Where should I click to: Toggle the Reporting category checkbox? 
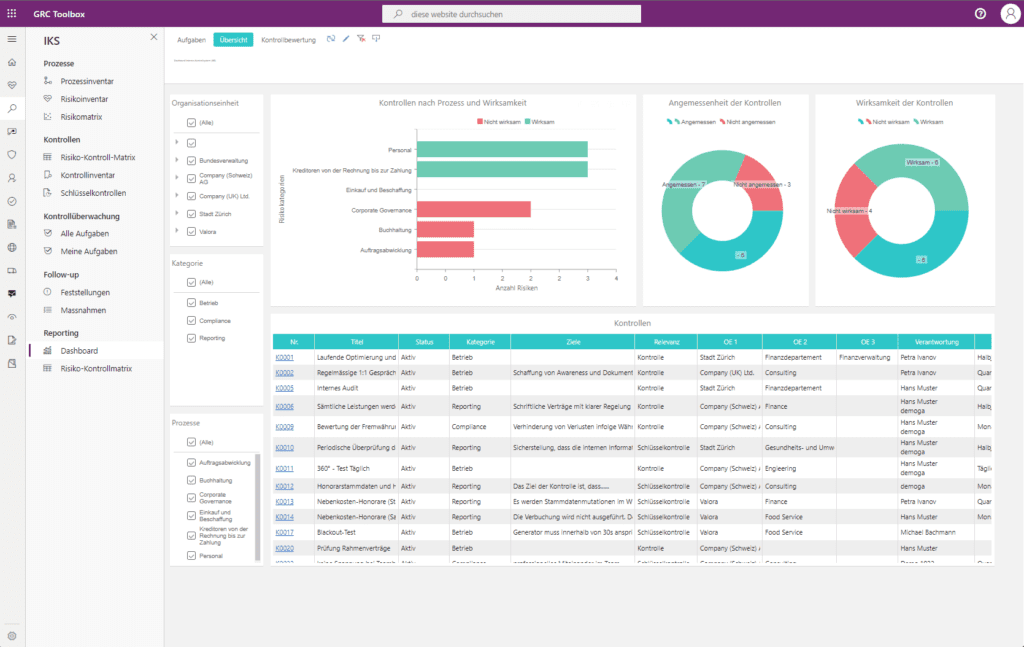pyautogui.click(x=191, y=338)
